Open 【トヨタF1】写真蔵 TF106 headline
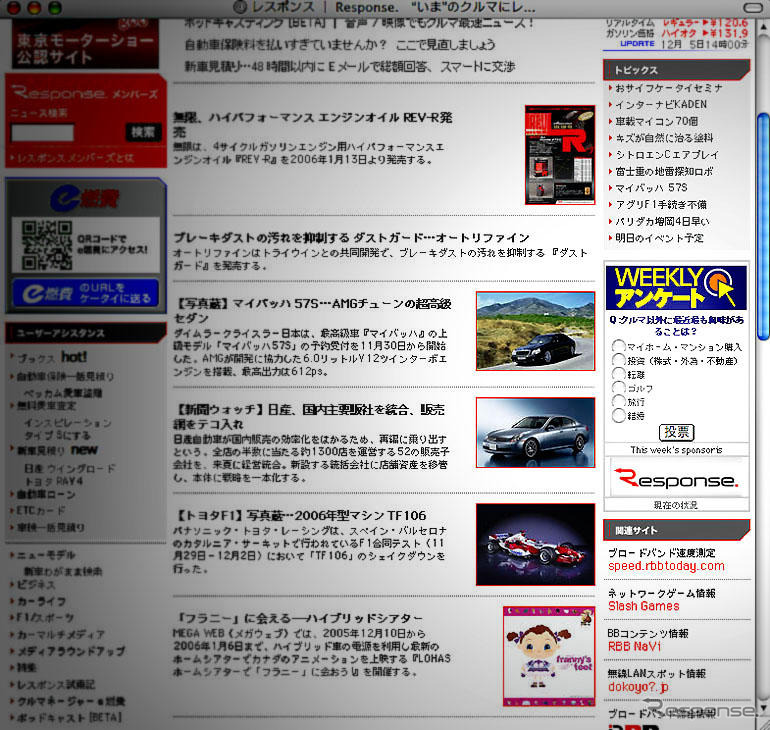 coord(300,515)
